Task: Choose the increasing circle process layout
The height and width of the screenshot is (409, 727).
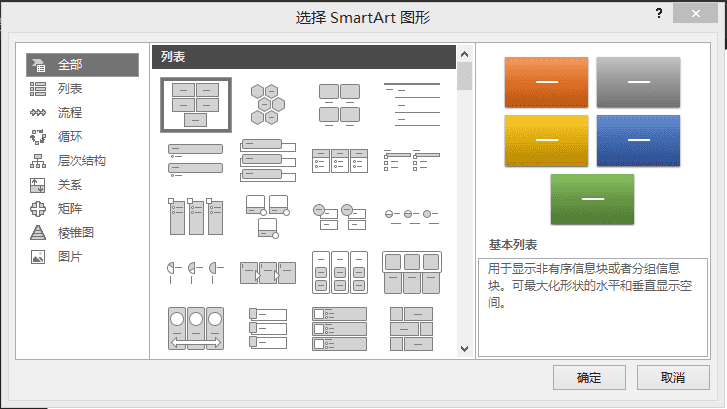Action: click(x=412, y=216)
